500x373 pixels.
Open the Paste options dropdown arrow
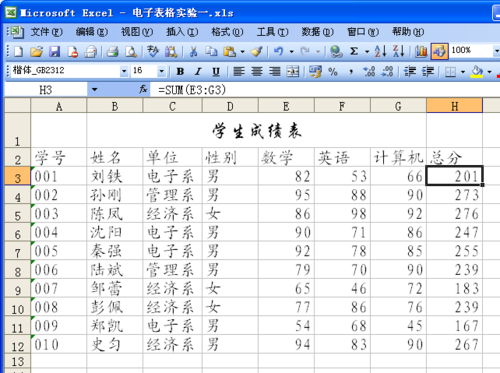click(x=242, y=52)
